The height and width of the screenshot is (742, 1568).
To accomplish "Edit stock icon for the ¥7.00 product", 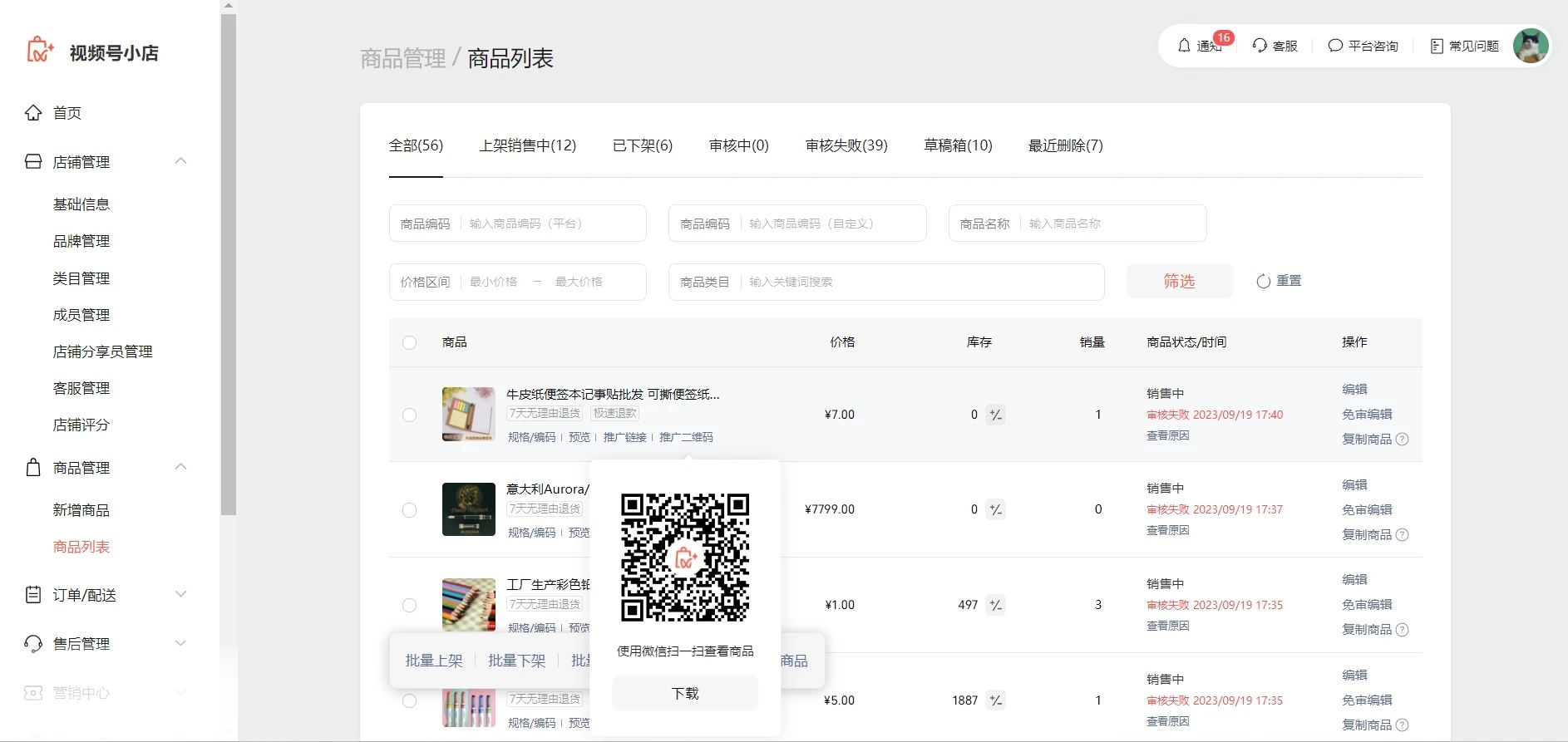I will pos(995,414).
